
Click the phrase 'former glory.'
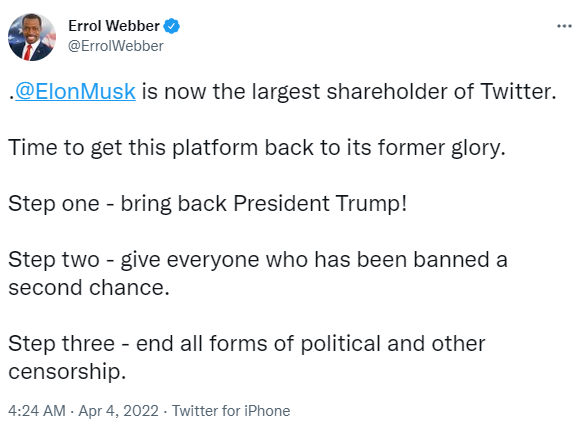(x=441, y=147)
